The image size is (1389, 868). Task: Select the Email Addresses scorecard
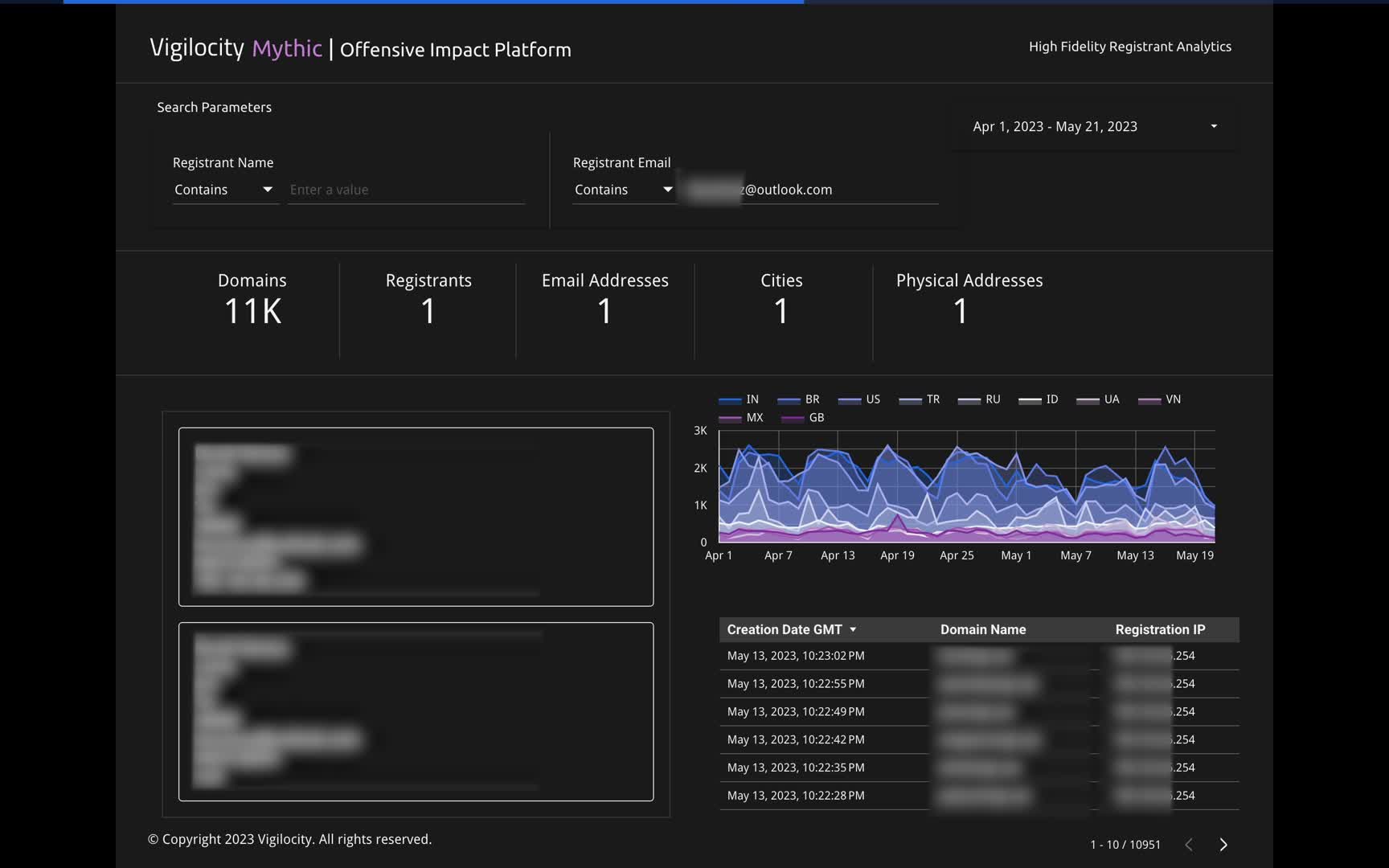605,300
